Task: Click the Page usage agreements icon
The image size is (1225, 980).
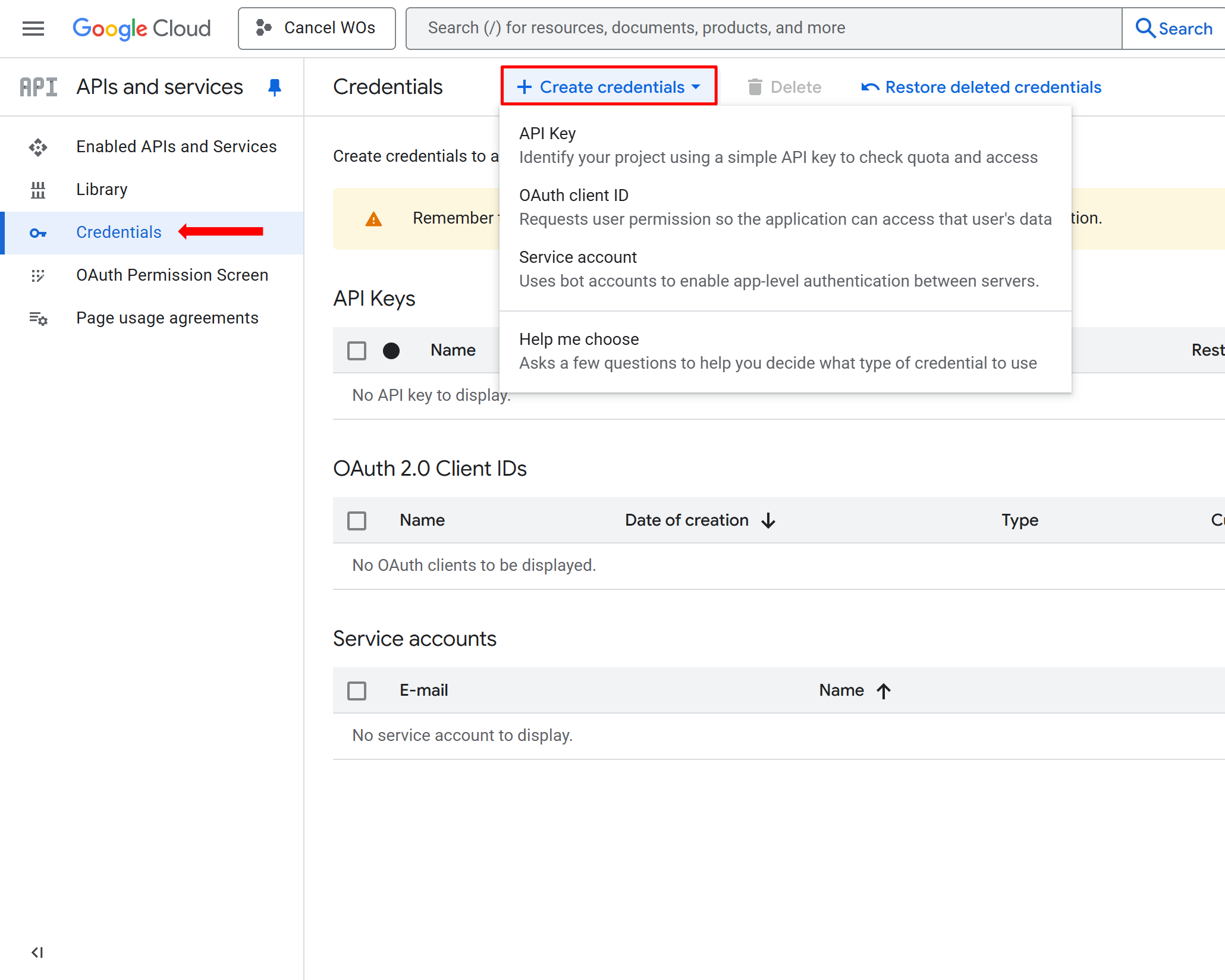Action: [38, 318]
